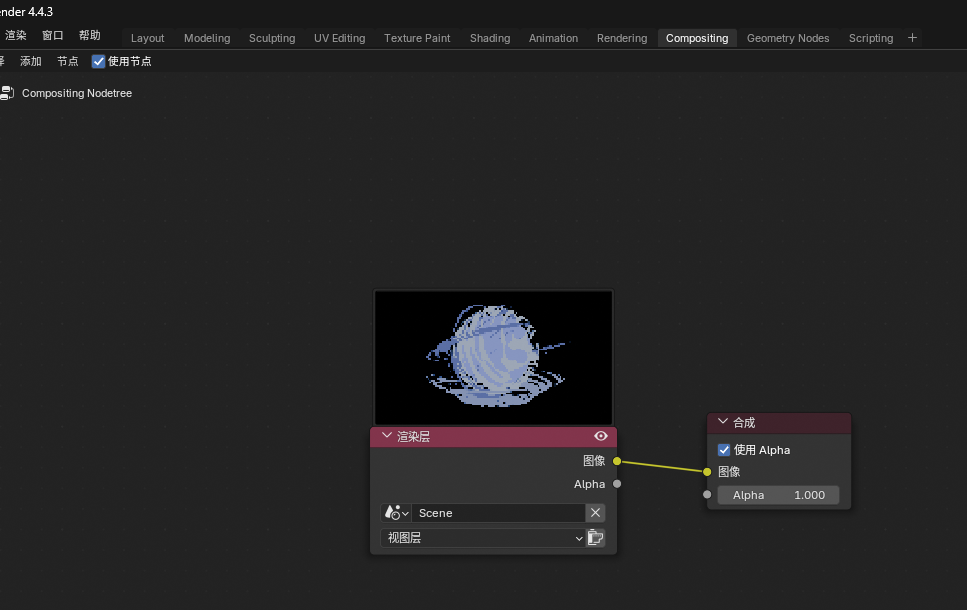Screen dimensions: 967x610
Task: Toggle preview eye on the 渲染层 node
Action: pos(601,436)
